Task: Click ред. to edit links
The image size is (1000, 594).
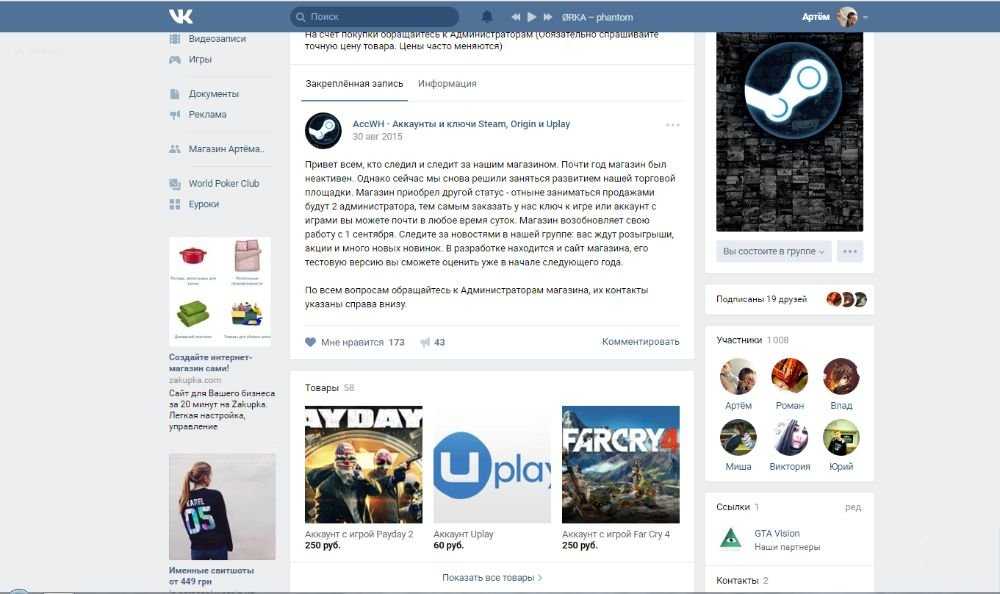Action: 853,507
